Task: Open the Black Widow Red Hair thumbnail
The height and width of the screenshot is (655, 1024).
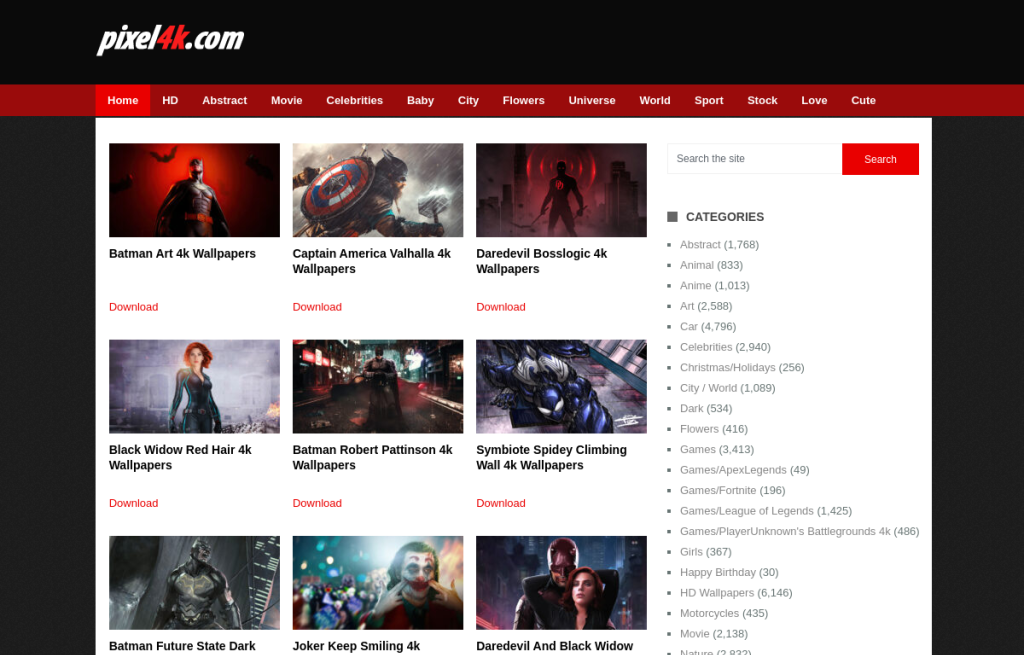Action: click(x=194, y=386)
